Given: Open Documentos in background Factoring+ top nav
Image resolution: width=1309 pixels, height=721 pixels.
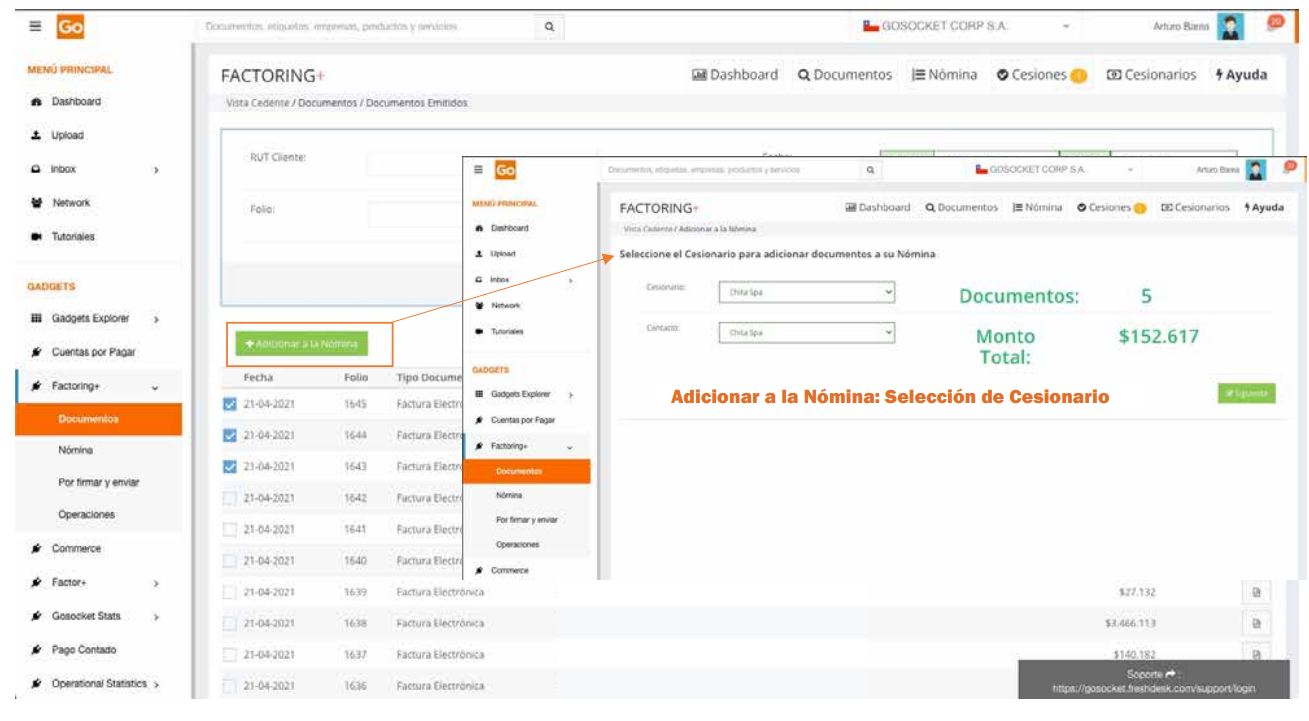Looking at the screenshot, I should pyautogui.click(x=845, y=75).
